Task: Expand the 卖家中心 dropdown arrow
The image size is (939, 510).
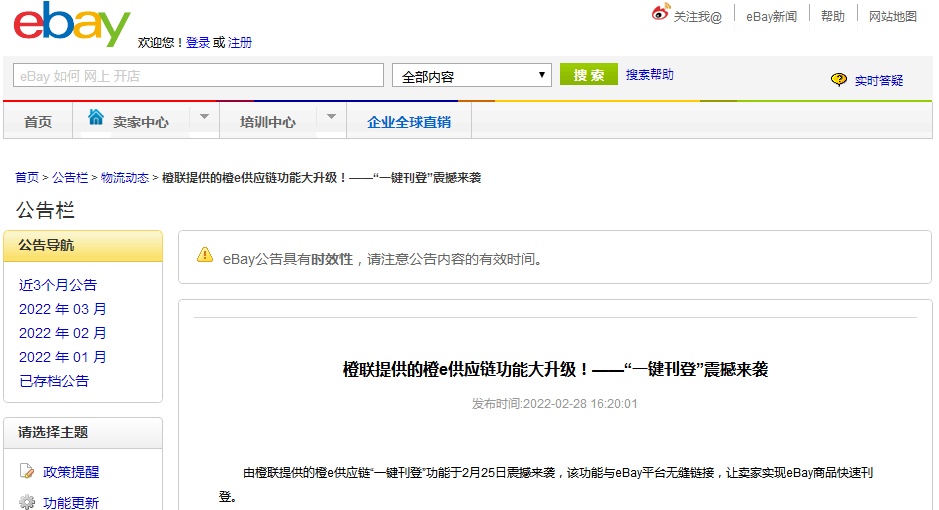Action: (204, 117)
